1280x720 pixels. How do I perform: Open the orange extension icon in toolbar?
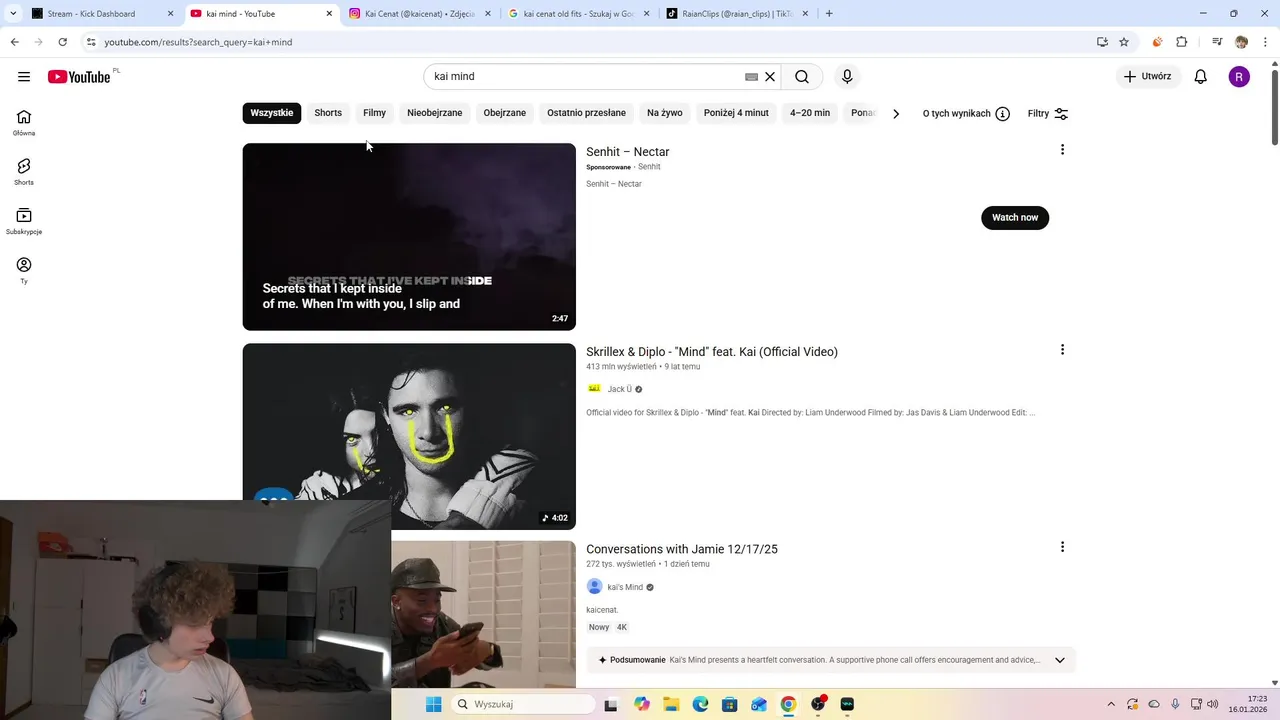pos(1157,42)
